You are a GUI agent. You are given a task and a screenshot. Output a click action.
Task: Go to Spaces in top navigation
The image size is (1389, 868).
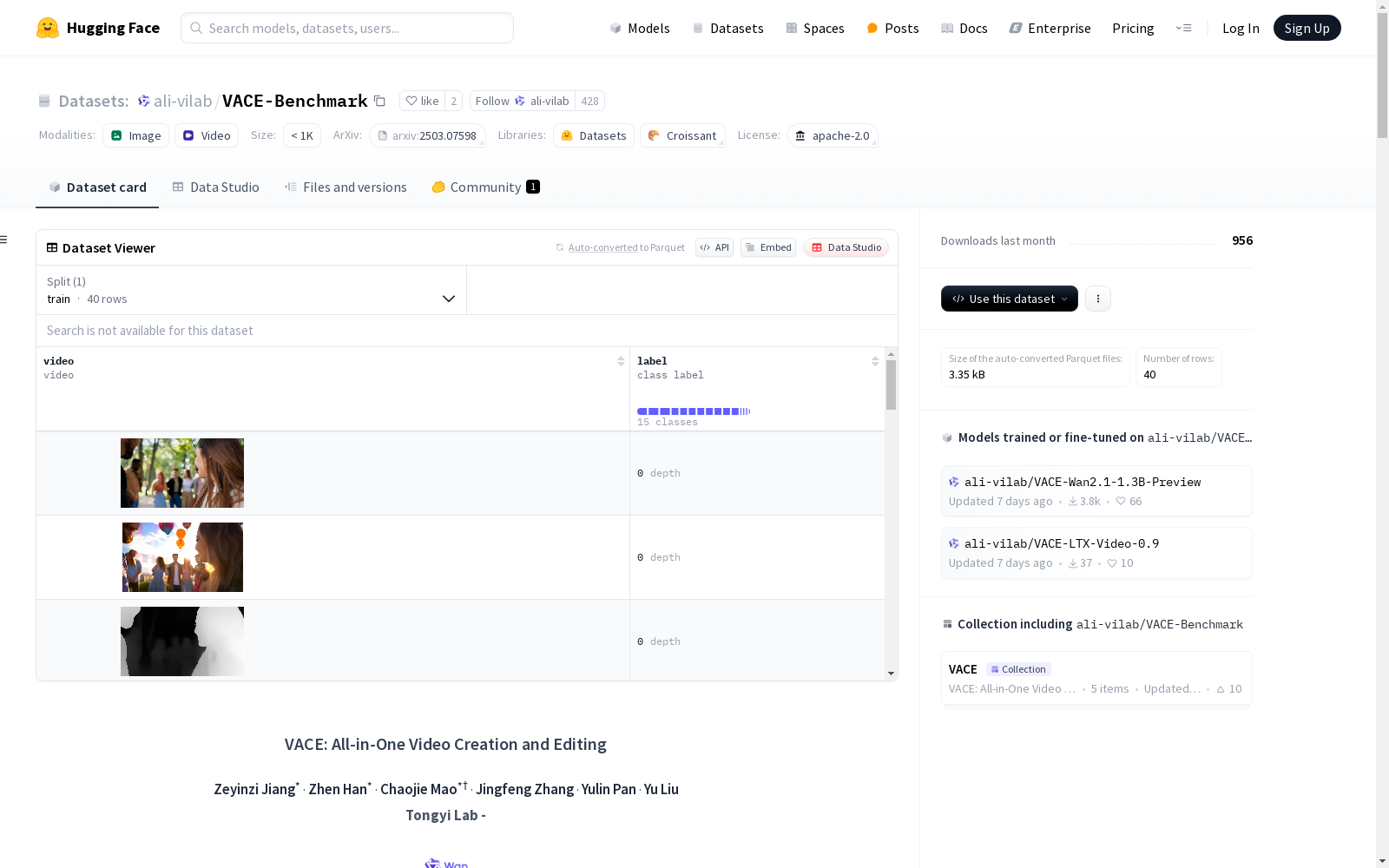pos(815,28)
